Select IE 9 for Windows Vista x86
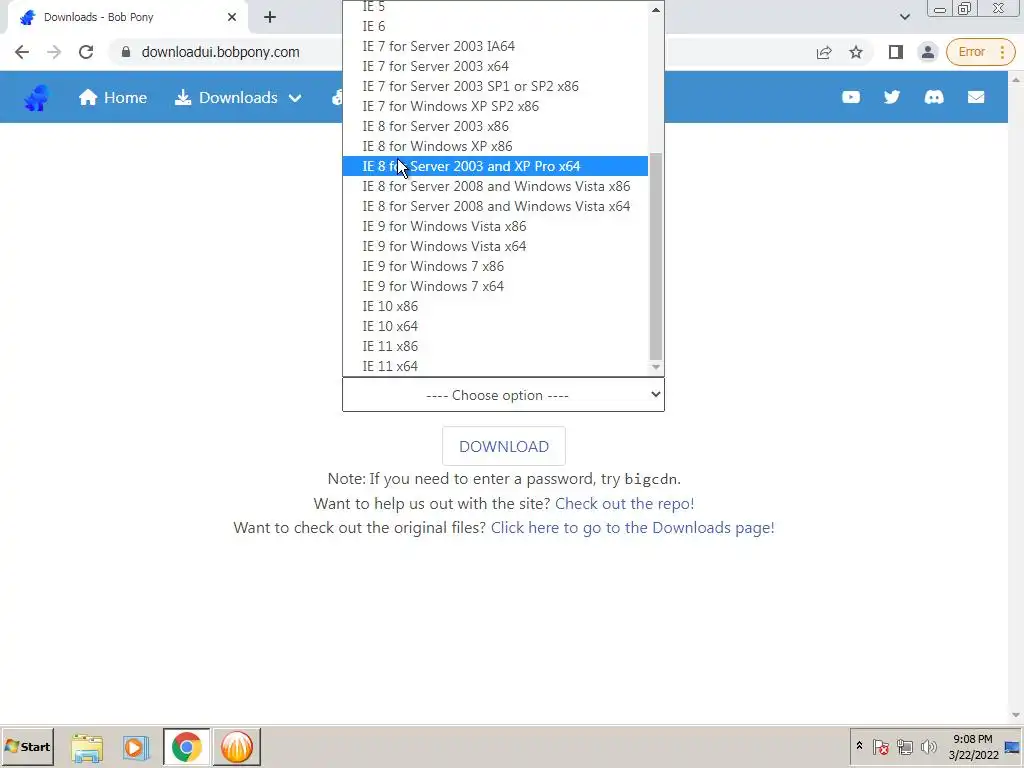 (x=495, y=227)
